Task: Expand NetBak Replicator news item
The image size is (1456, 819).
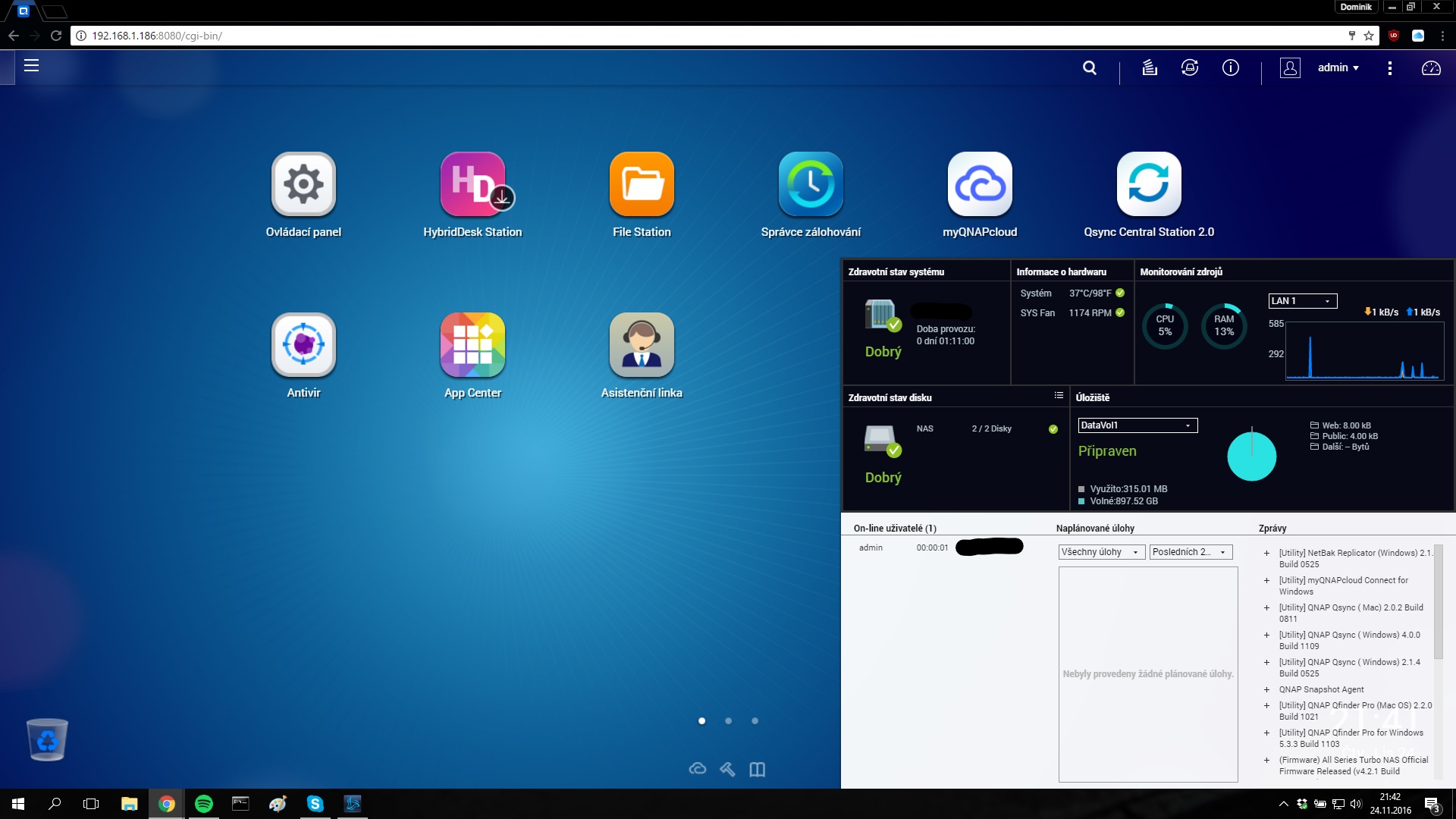Action: (1266, 554)
